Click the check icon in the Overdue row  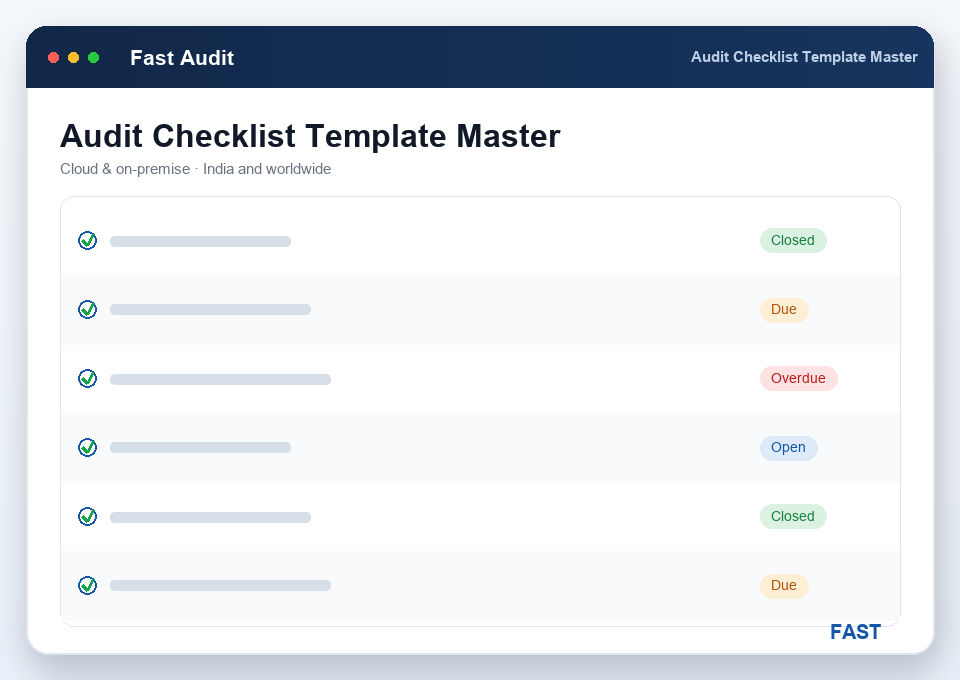pos(88,378)
